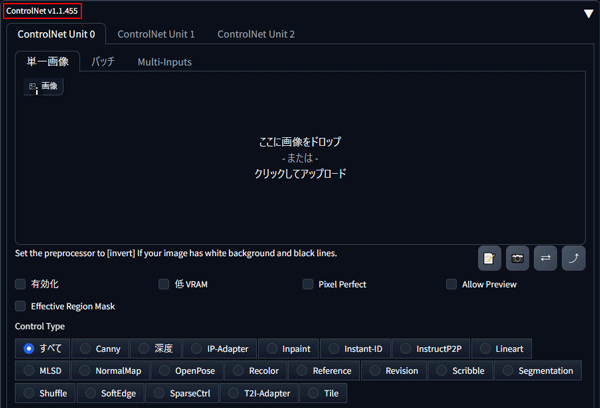Image resolution: width=600 pixels, height=408 pixels.
Task: Switch to ControlNet Unit 0 tab
Action: (56, 34)
